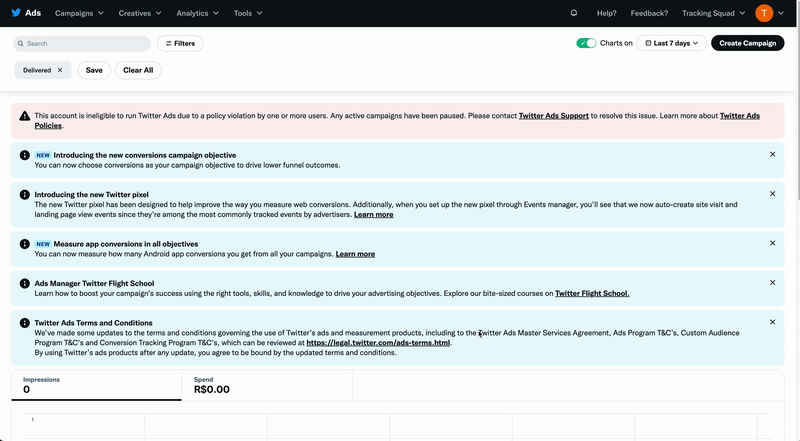Click the NEW badge on conversions objective notice

pyautogui.click(x=43, y=155)
